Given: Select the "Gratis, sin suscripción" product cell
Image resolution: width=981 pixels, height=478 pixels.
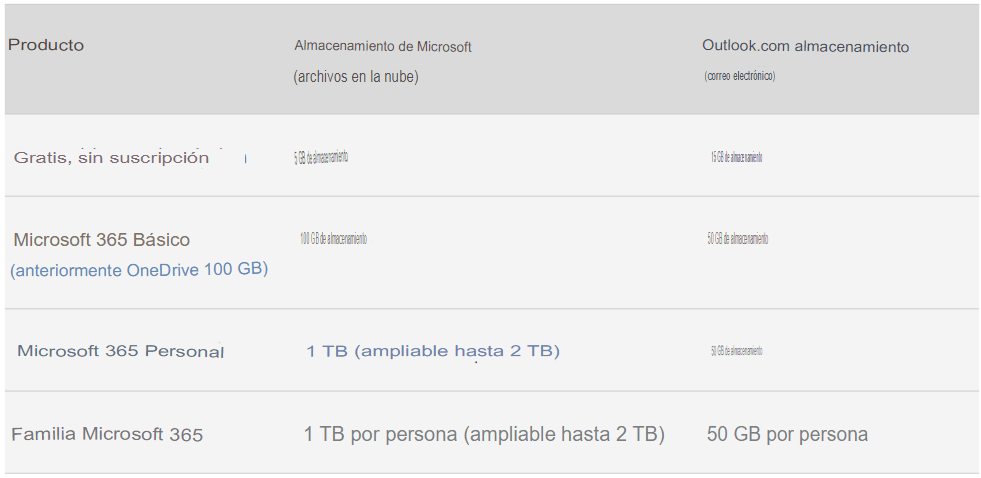Looking at the screenshot, I should pos(111,158).
